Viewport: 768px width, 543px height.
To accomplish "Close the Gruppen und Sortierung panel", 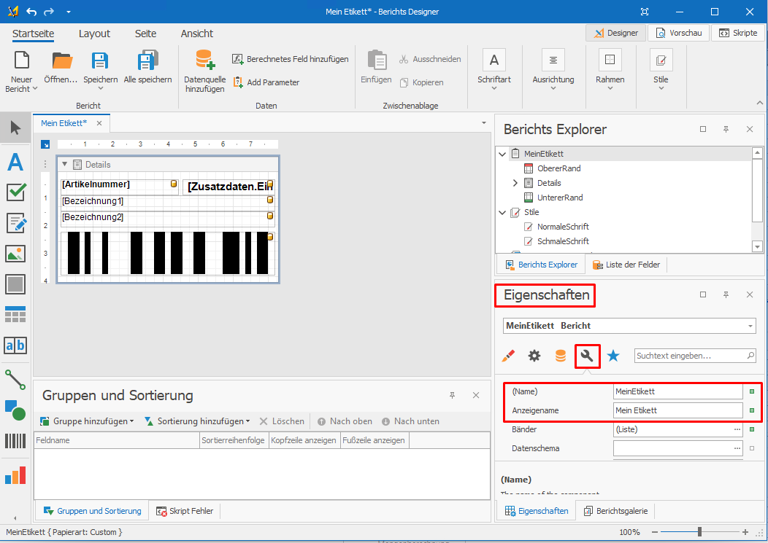I will (x=476, y=395).
